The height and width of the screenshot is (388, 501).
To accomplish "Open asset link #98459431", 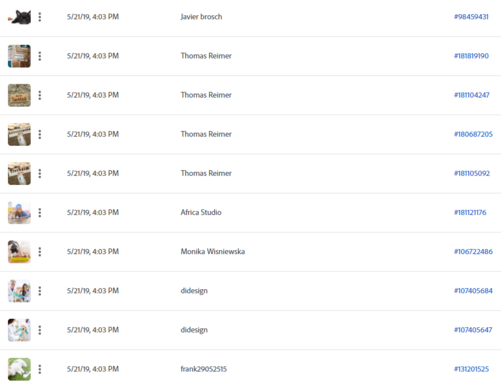I will pyautogui.click(x=471, y=17).
